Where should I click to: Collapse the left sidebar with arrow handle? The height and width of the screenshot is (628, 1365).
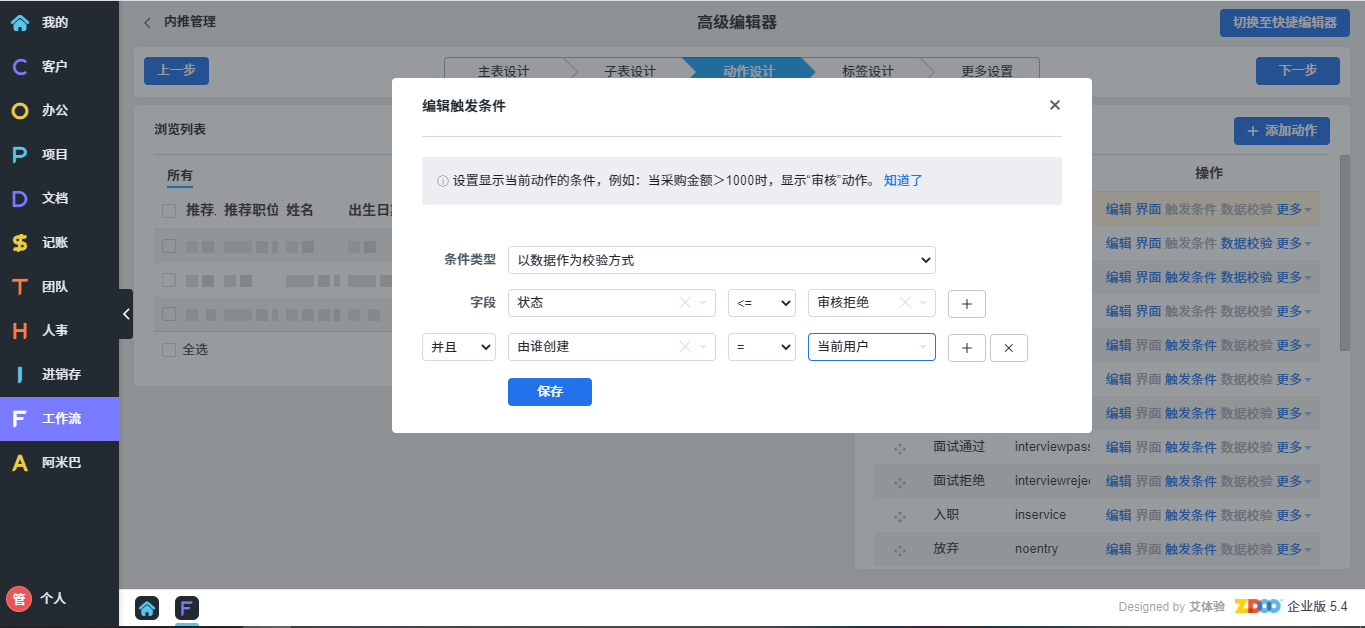tap(126, 314)
